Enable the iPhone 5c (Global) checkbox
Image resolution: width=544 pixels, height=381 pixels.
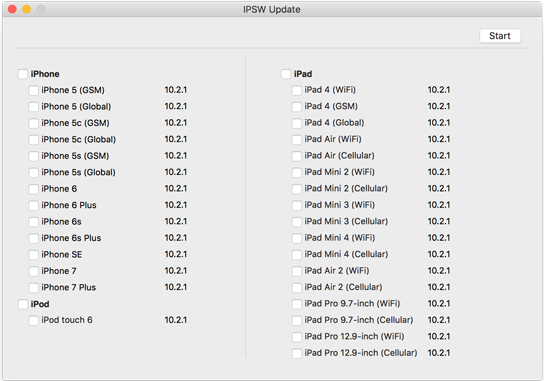34,140
